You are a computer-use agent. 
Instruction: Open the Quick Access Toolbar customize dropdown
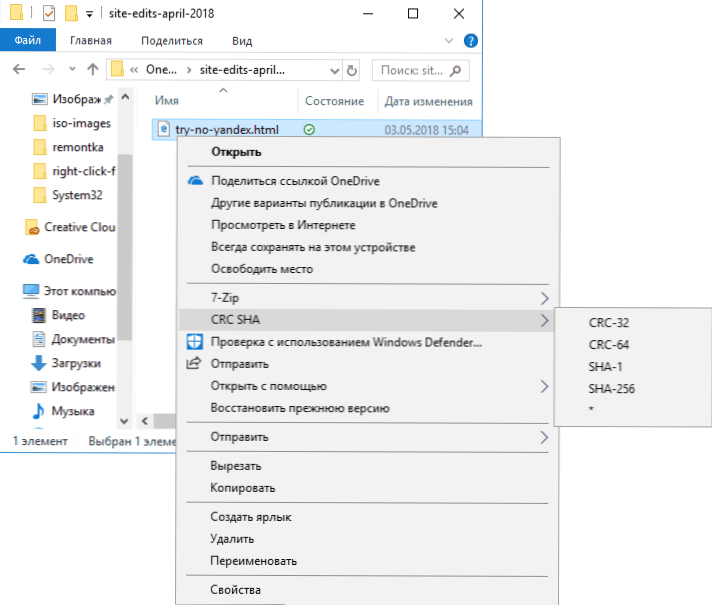pos(89,15)
